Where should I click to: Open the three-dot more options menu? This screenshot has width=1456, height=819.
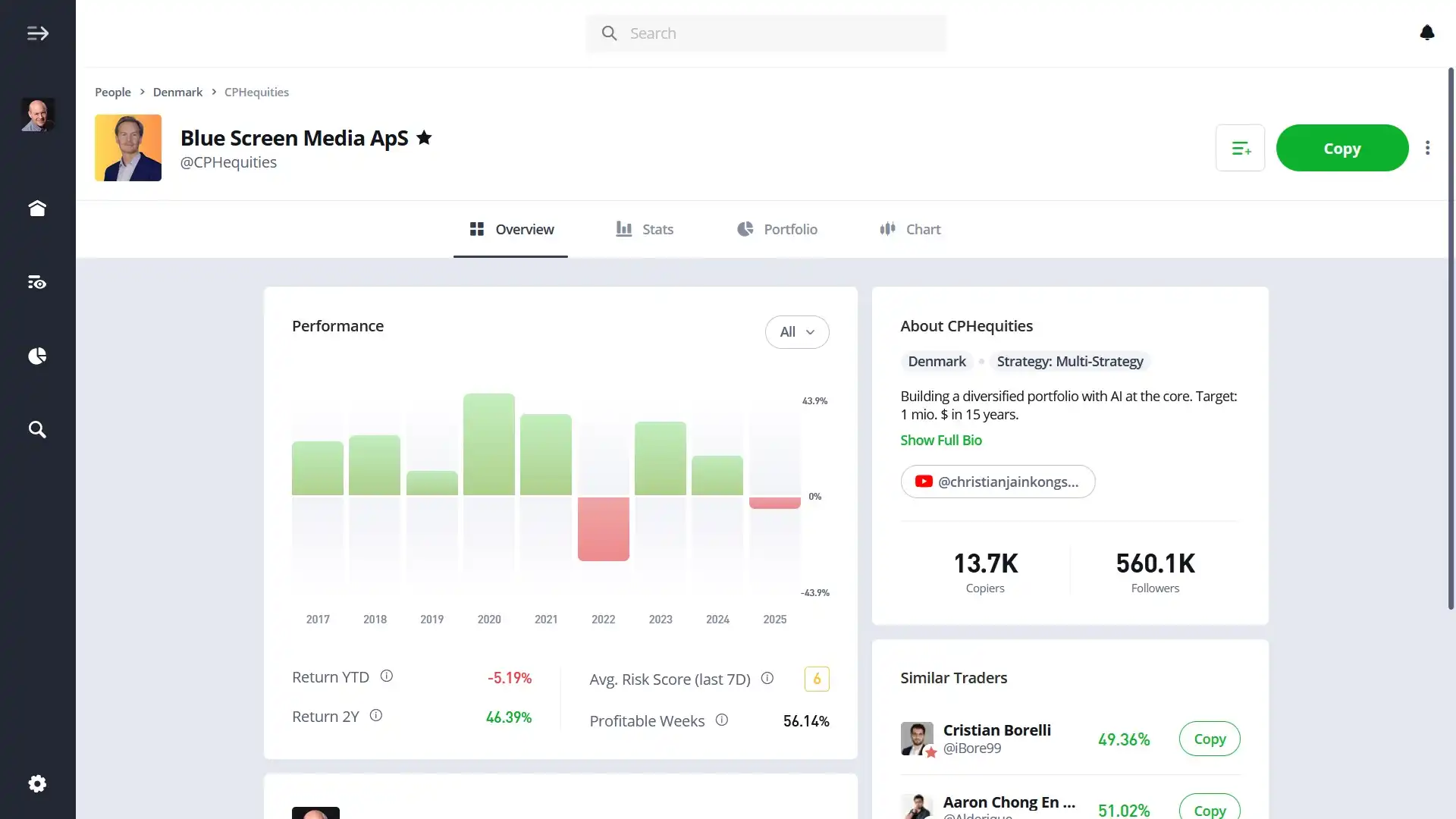point(1427,148)
